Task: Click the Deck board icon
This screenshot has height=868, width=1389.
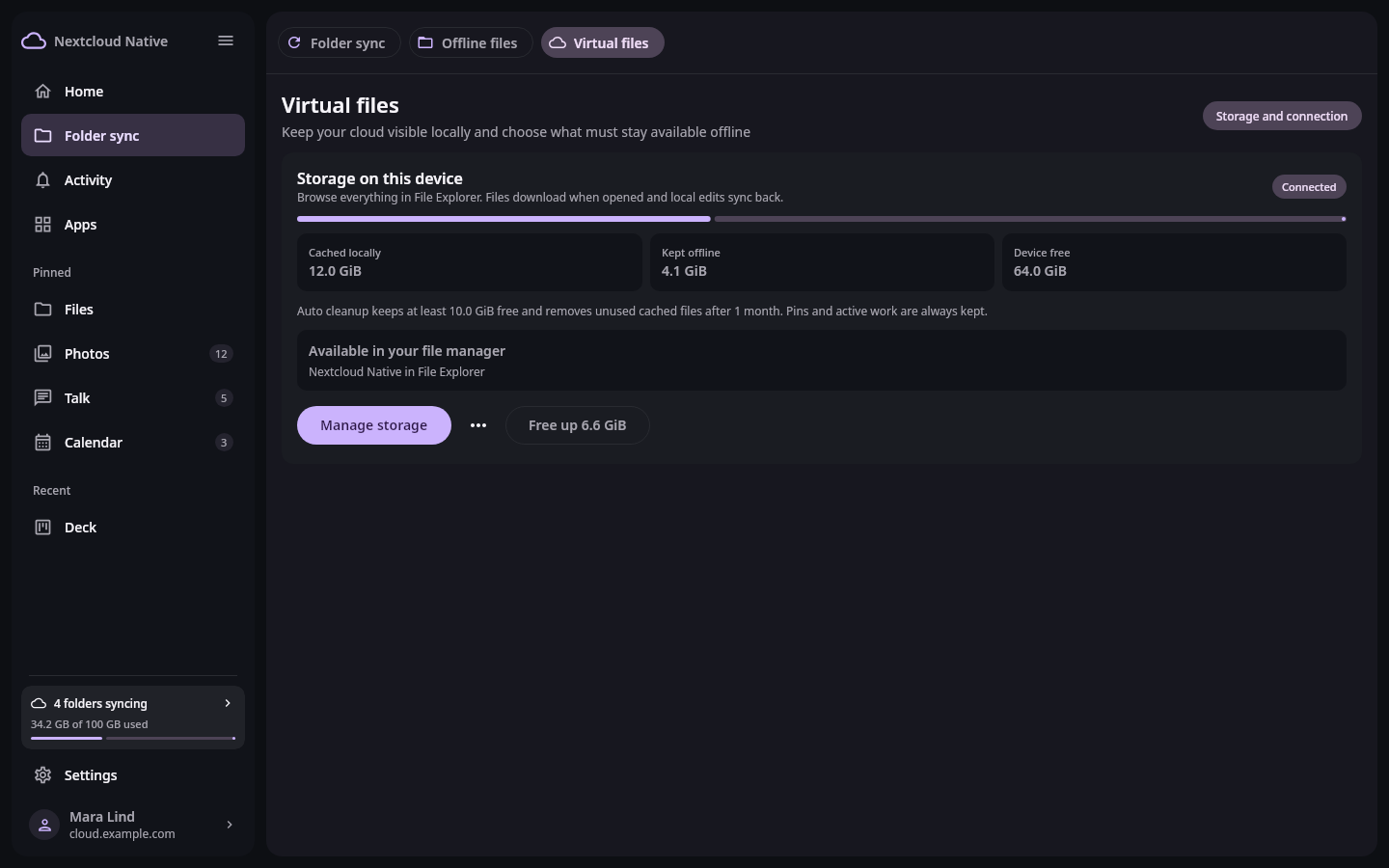Action: (42, 527)
